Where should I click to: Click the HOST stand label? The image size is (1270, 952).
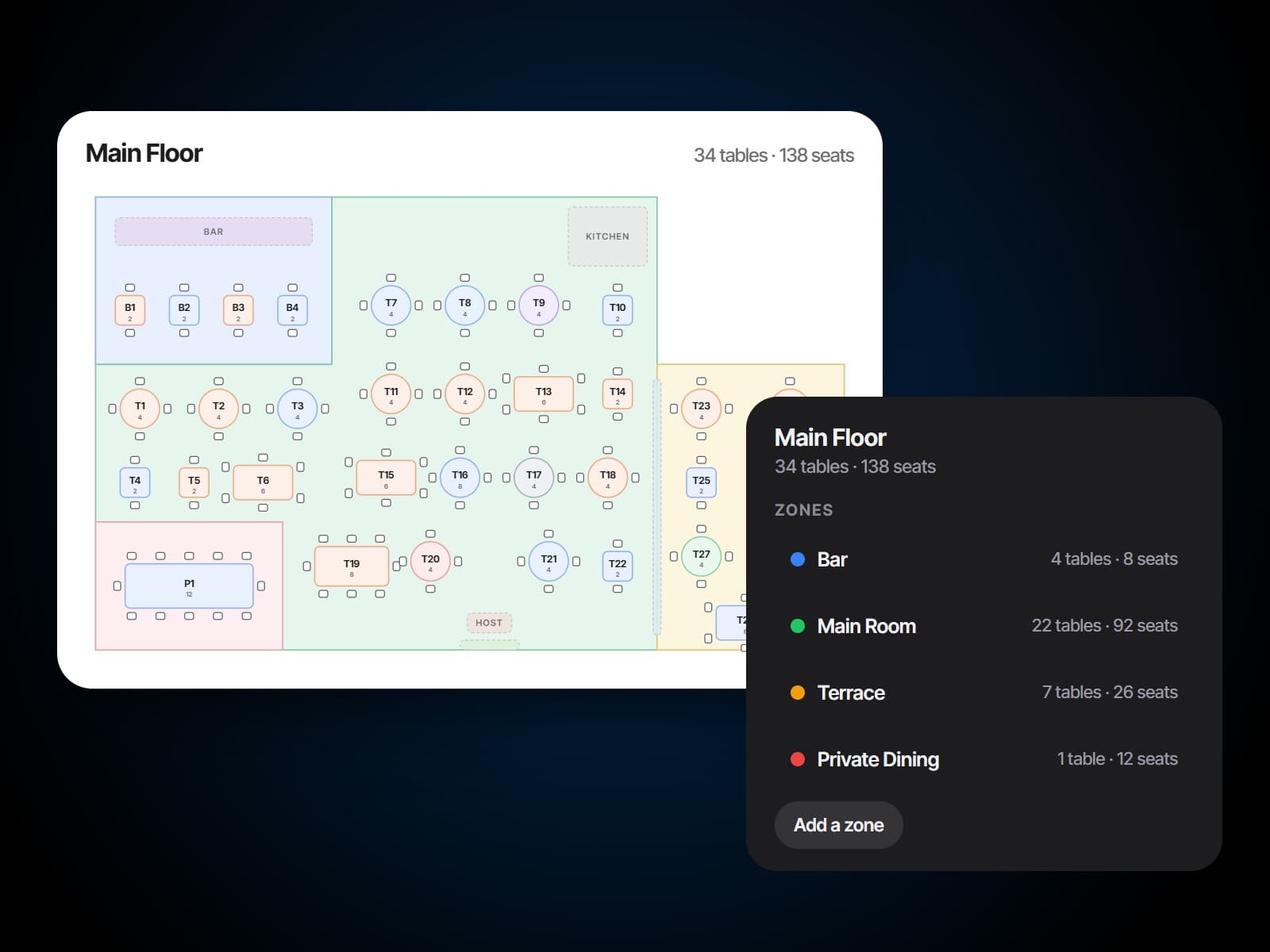pos(489,623)
